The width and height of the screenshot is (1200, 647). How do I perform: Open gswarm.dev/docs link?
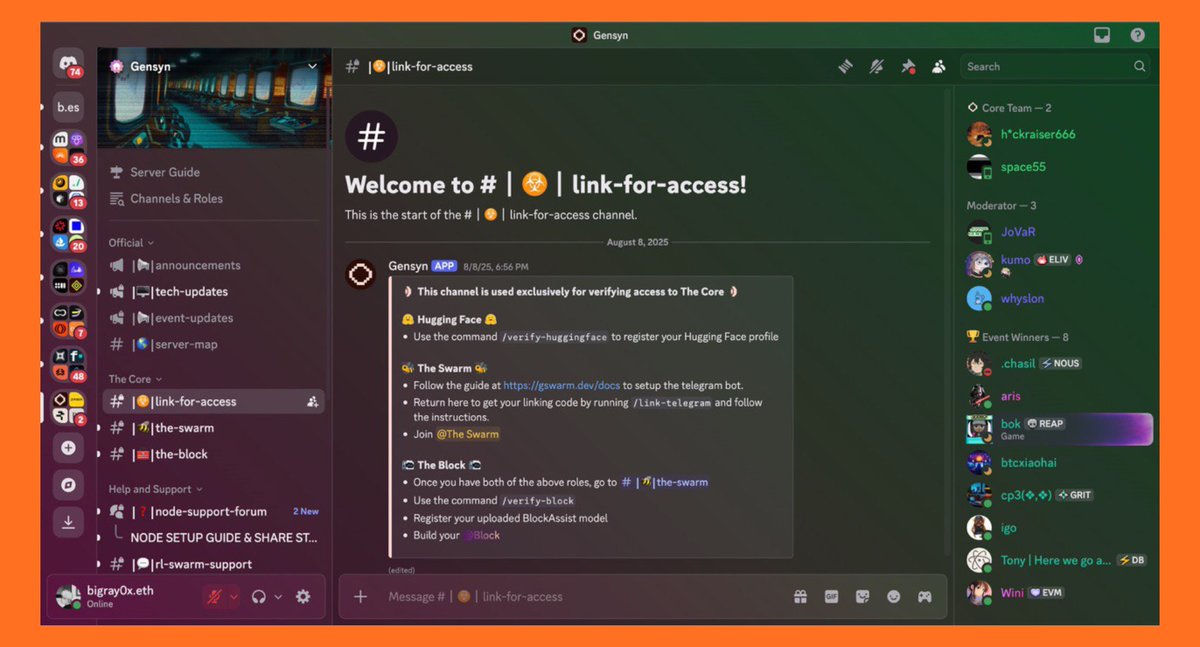pos(561,385)
